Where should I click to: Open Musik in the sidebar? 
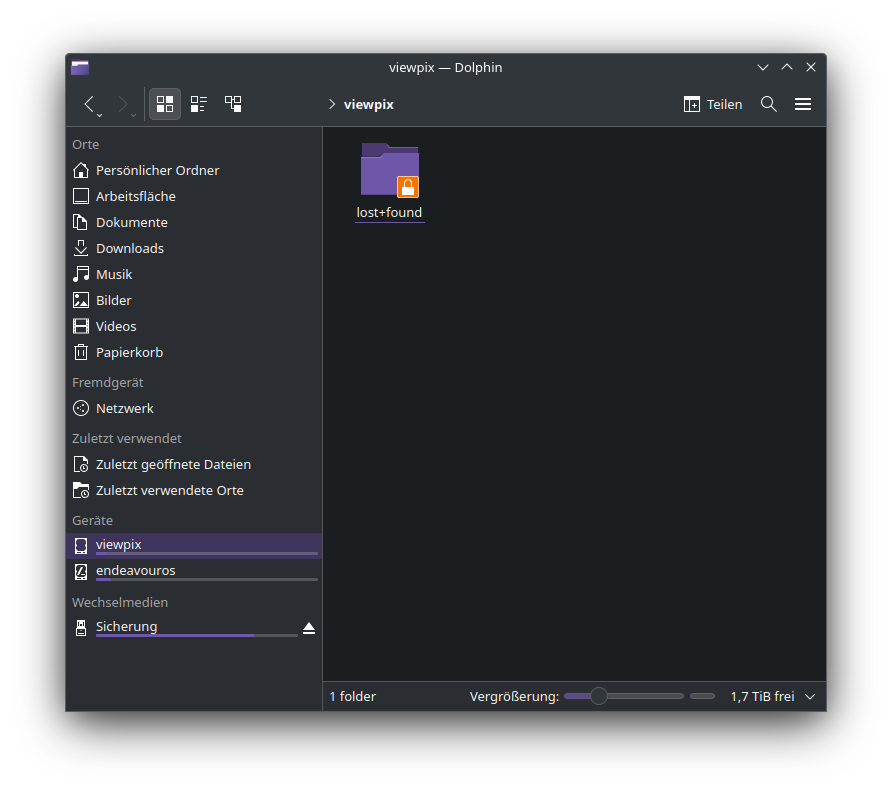pyautogui.click(x=194, y=275)
